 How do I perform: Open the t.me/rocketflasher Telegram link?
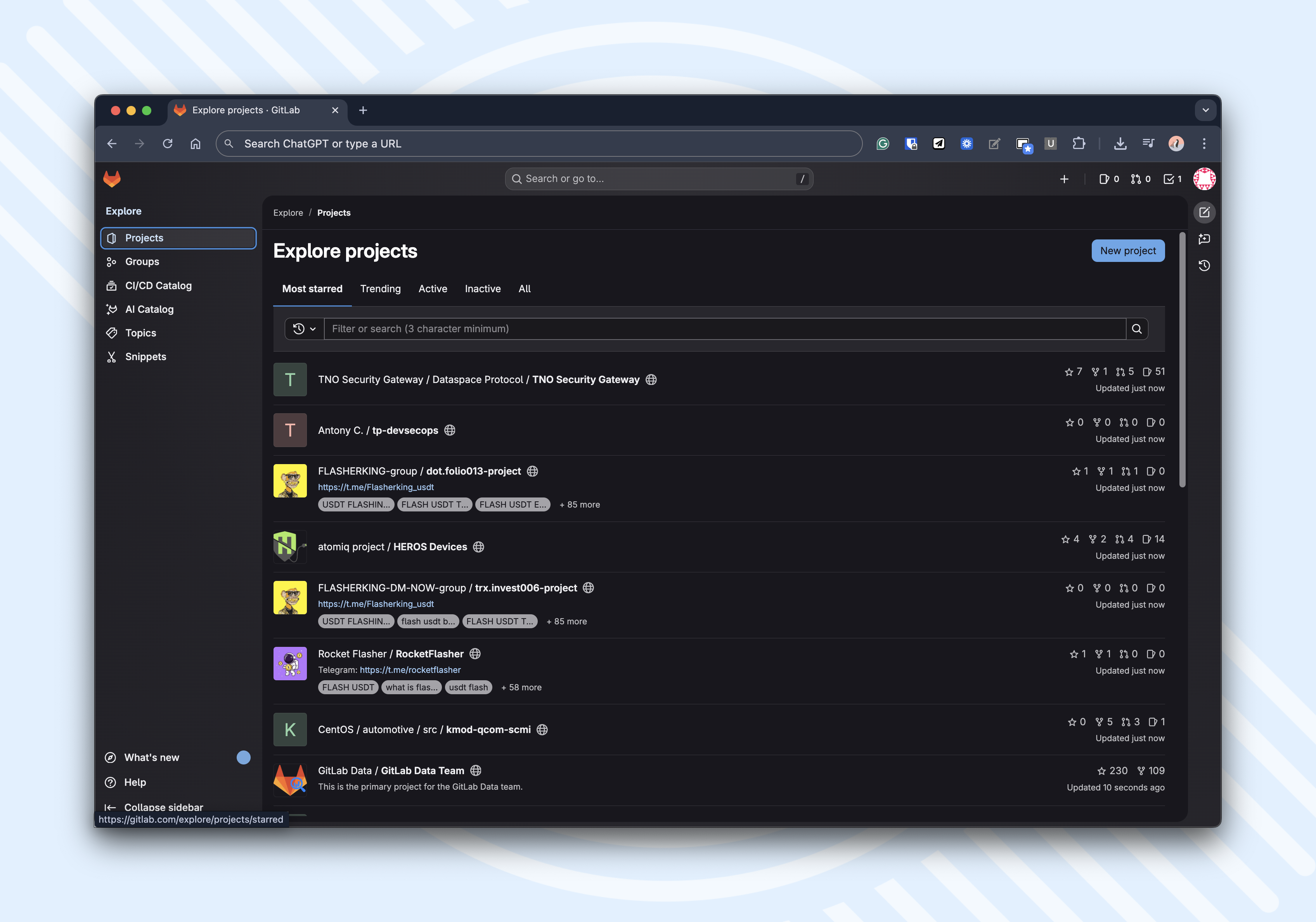[x=410, y=670]
